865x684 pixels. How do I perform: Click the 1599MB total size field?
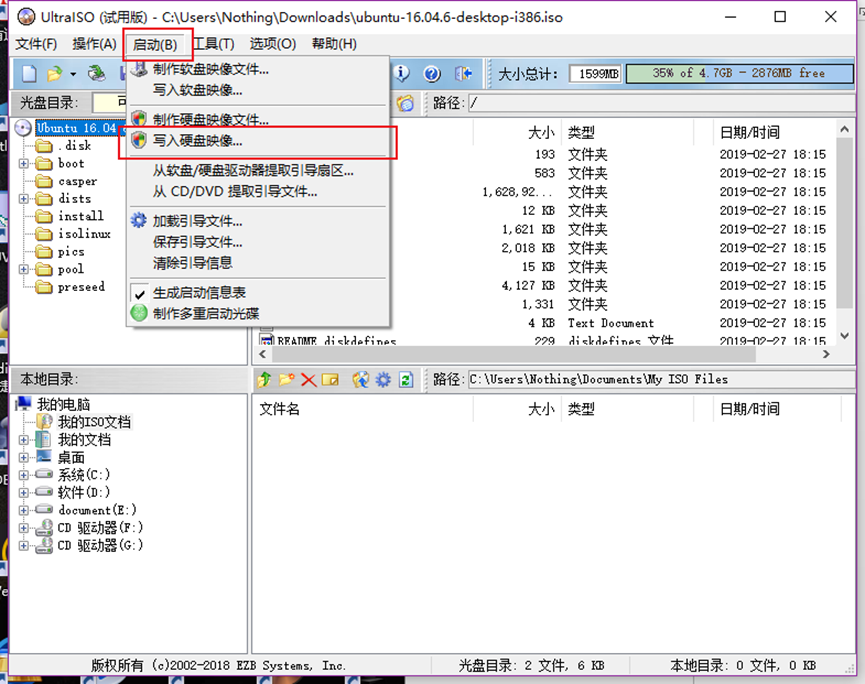pyautogui.click(x=595, y=74)
